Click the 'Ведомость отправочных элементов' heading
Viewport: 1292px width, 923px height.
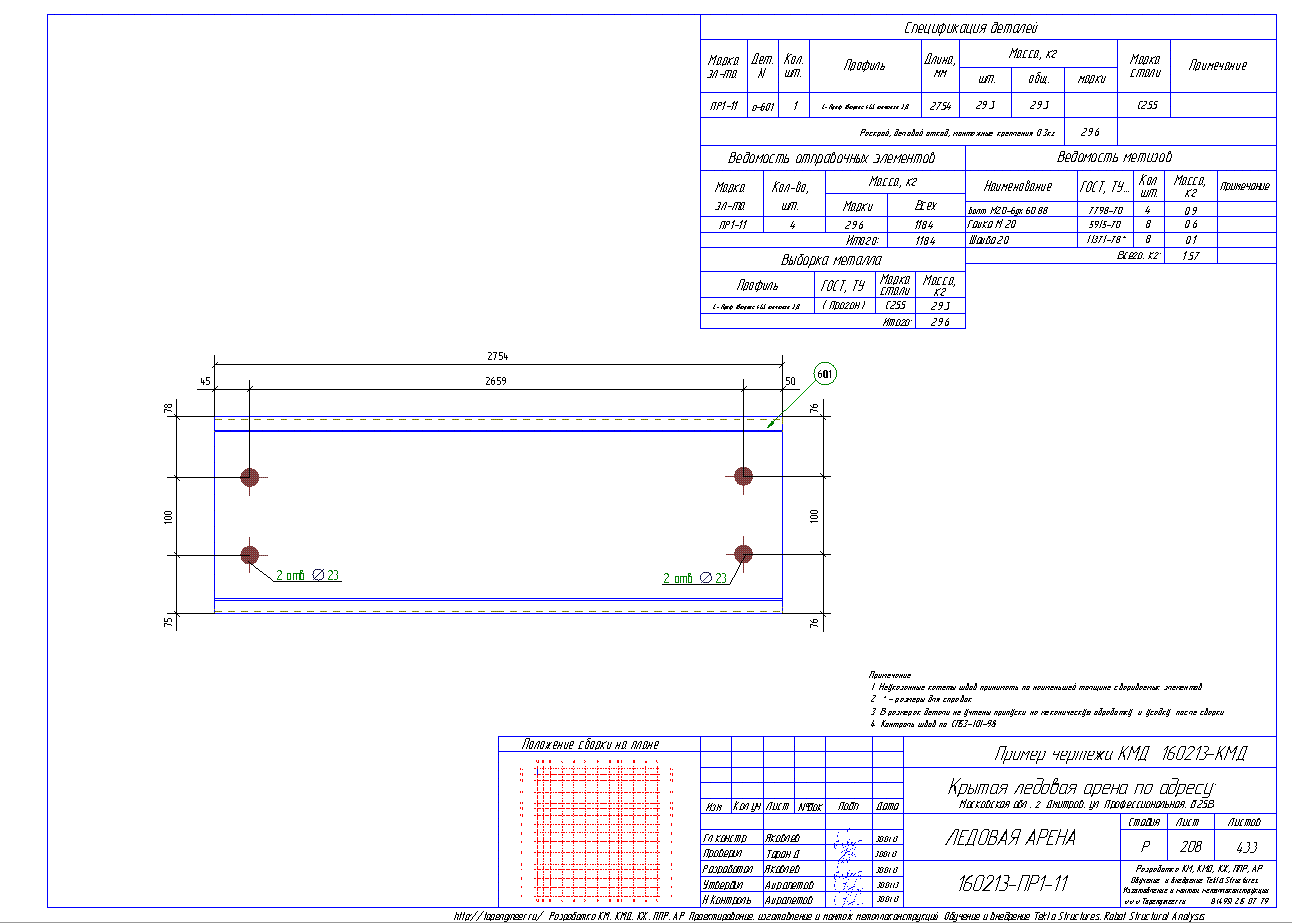pyautogui.click(x=831, y=158)
